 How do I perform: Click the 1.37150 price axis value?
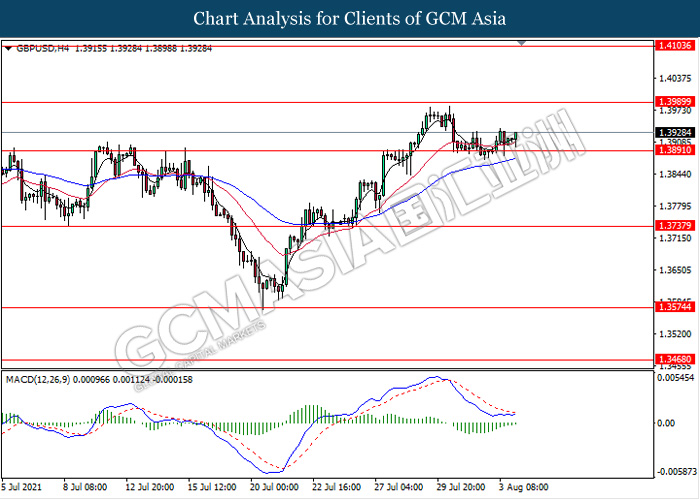pyautogui.click(x=675, y=238)
